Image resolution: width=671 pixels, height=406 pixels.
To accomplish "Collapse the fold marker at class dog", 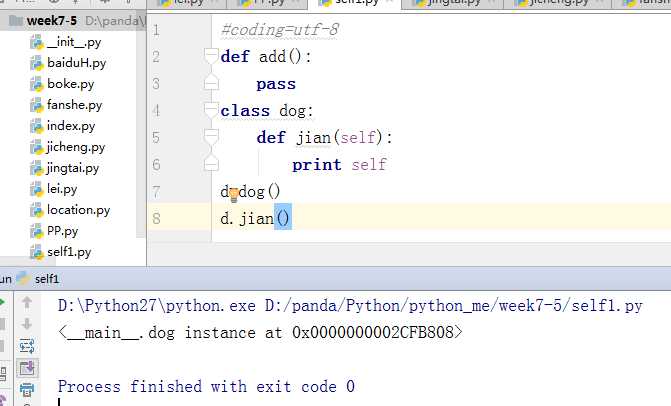I will point(211,110).
